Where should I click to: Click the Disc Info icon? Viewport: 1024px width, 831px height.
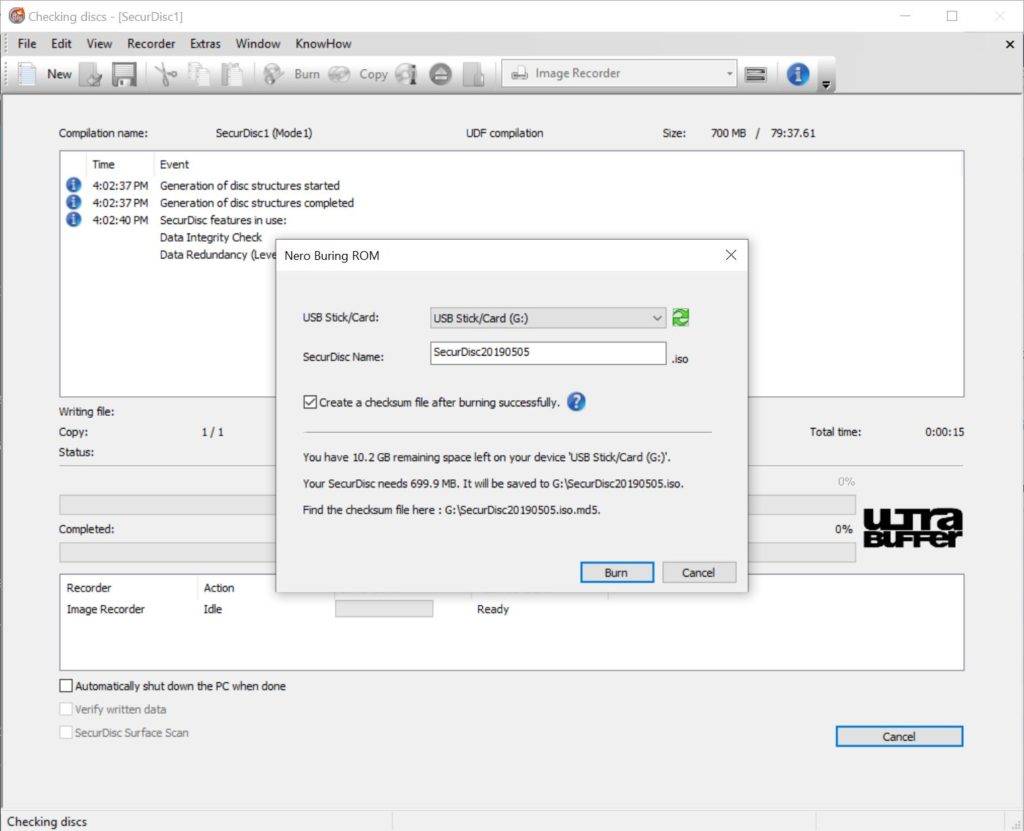tap(406, 74)
